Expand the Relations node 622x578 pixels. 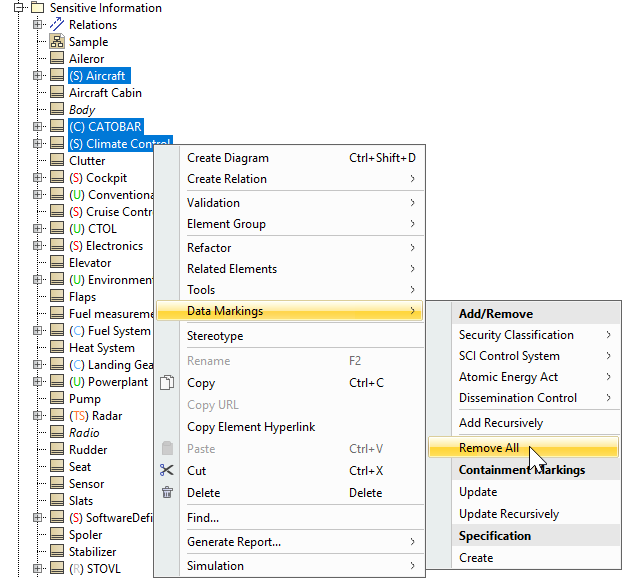tap(37, 25)
